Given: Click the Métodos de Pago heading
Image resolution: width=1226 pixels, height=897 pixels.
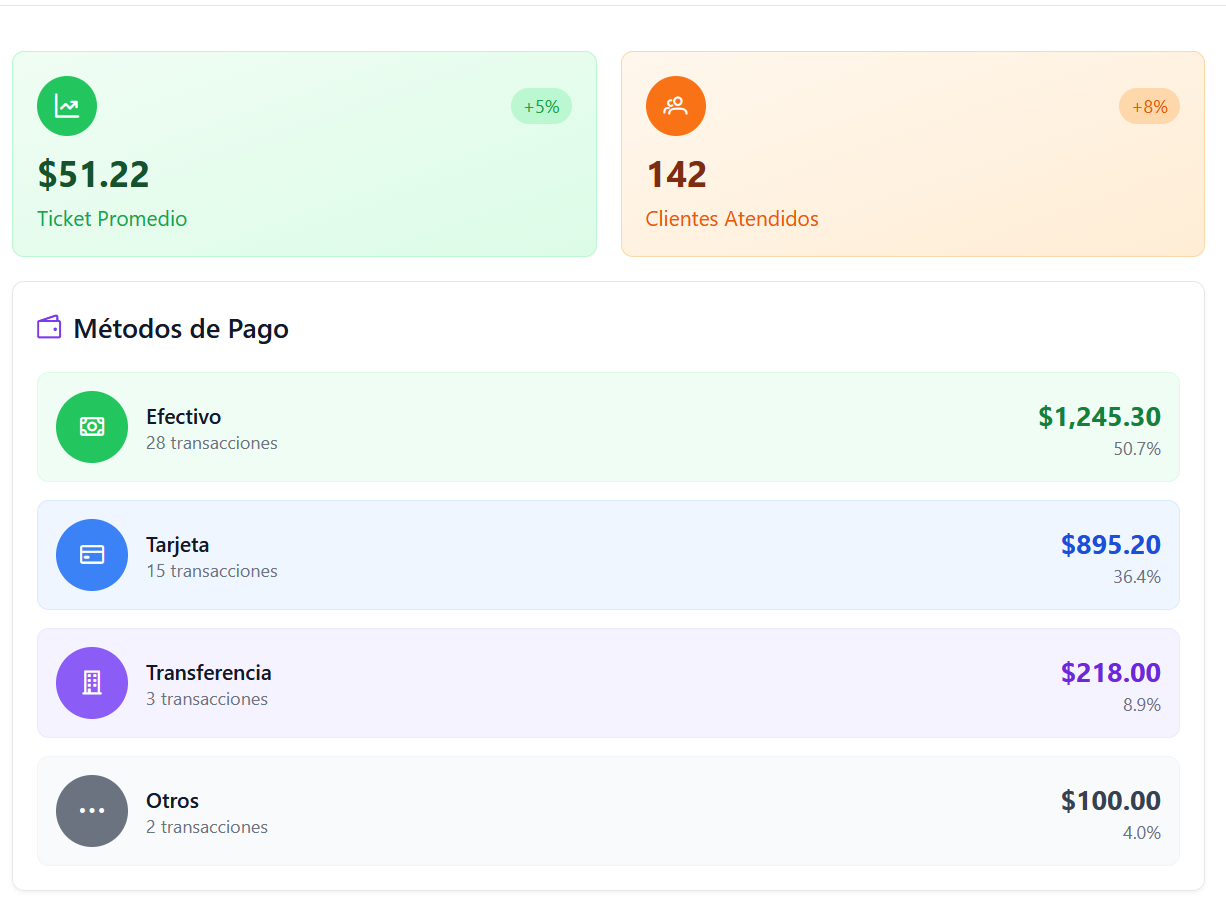Looking at the screenshot, I should click(181, 329).
